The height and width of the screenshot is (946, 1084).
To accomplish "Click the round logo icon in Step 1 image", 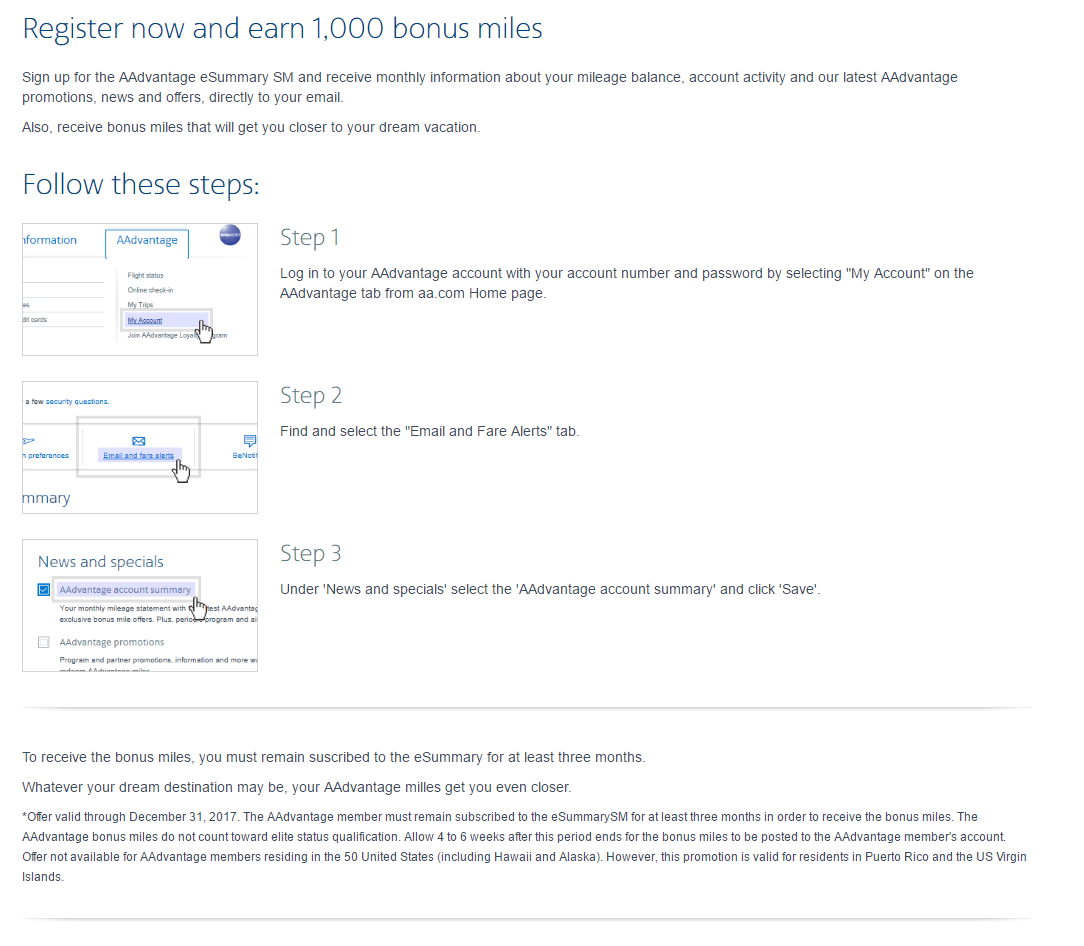I will [x=230, y=235].
